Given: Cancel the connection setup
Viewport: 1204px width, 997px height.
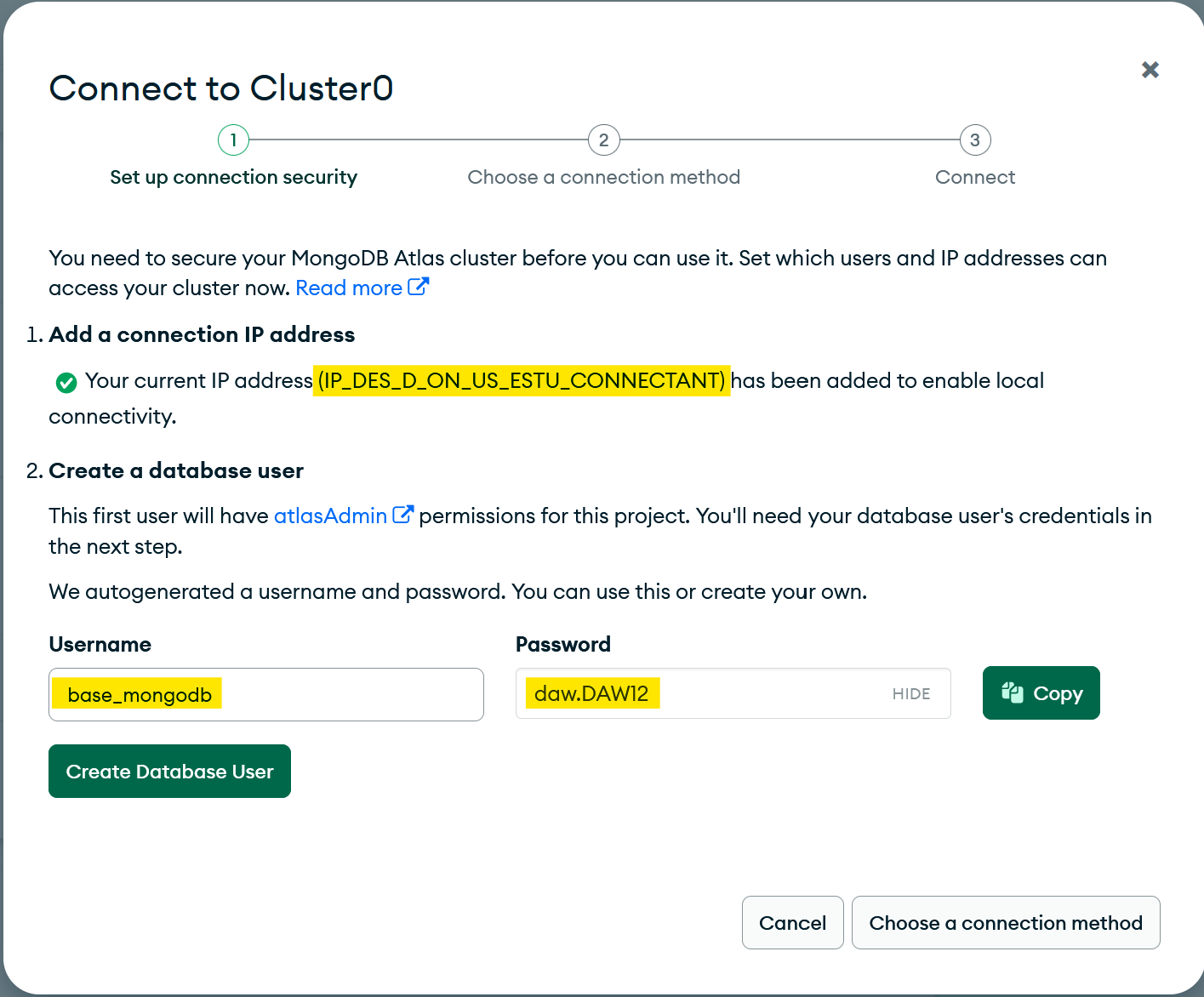Looking at the screenshot, I should [792, 923].
